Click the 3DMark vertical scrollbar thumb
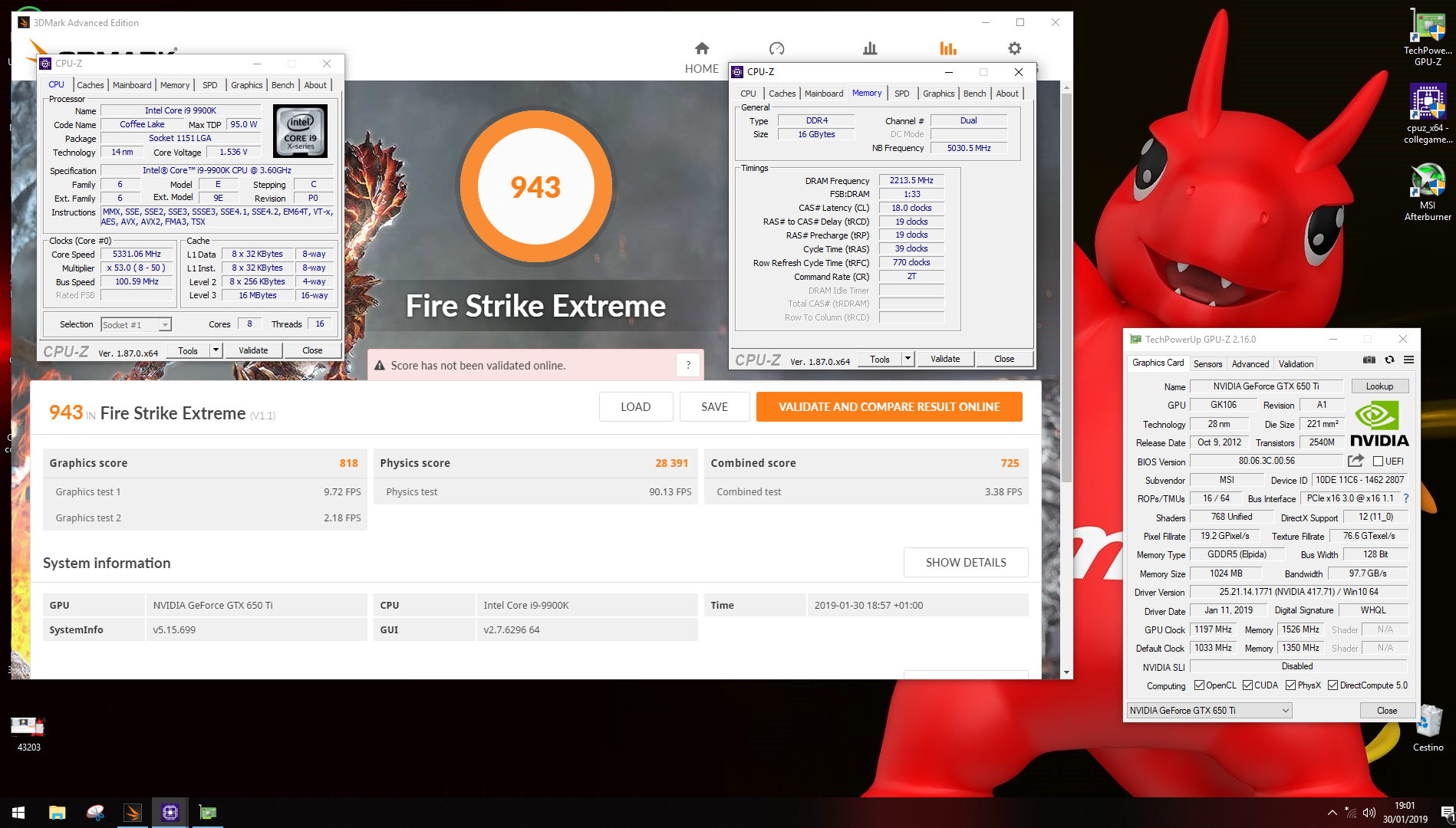1456x828 pixels. tap(1066, 287)
